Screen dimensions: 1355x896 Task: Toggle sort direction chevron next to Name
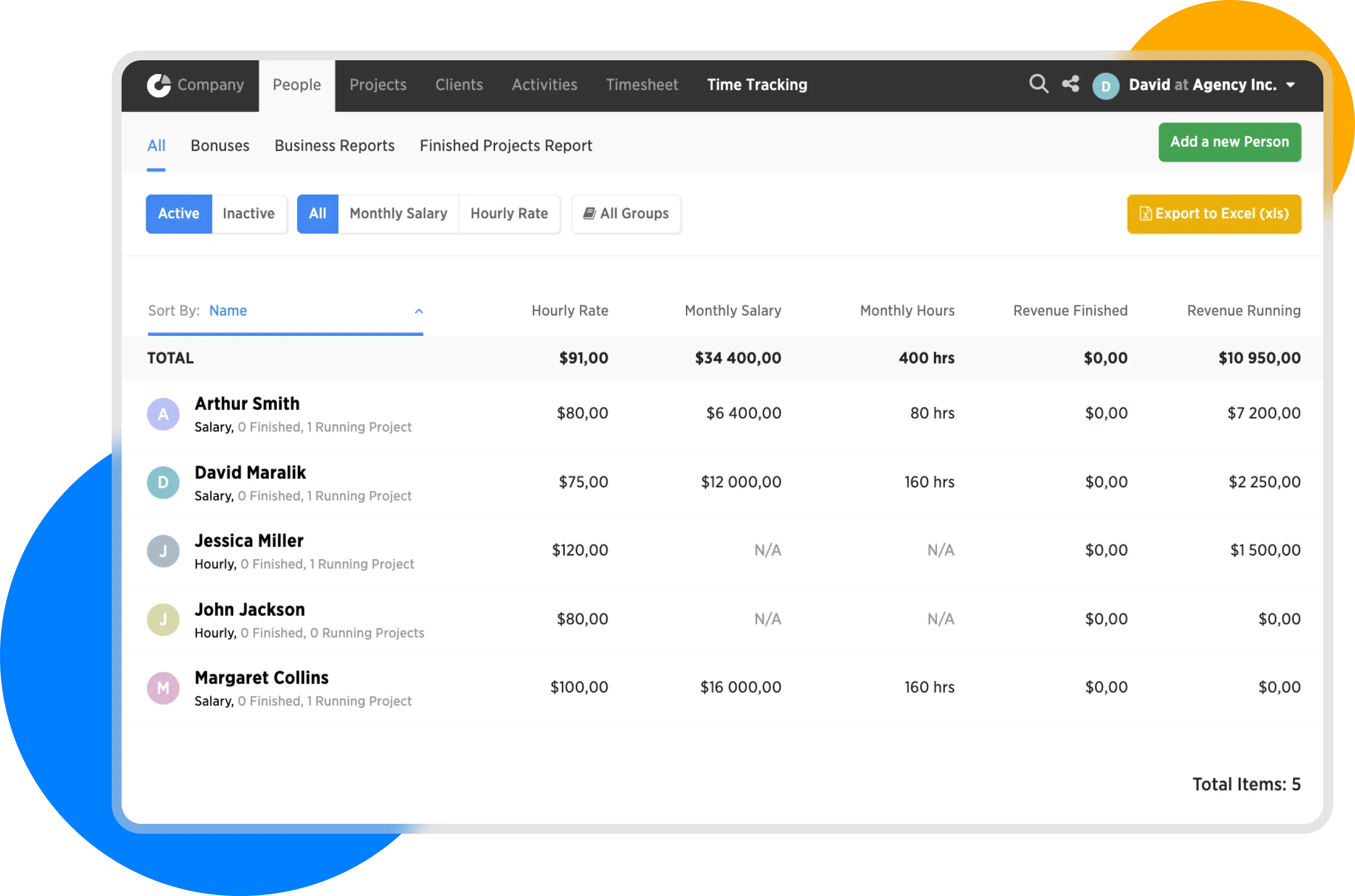pos(419,312)
